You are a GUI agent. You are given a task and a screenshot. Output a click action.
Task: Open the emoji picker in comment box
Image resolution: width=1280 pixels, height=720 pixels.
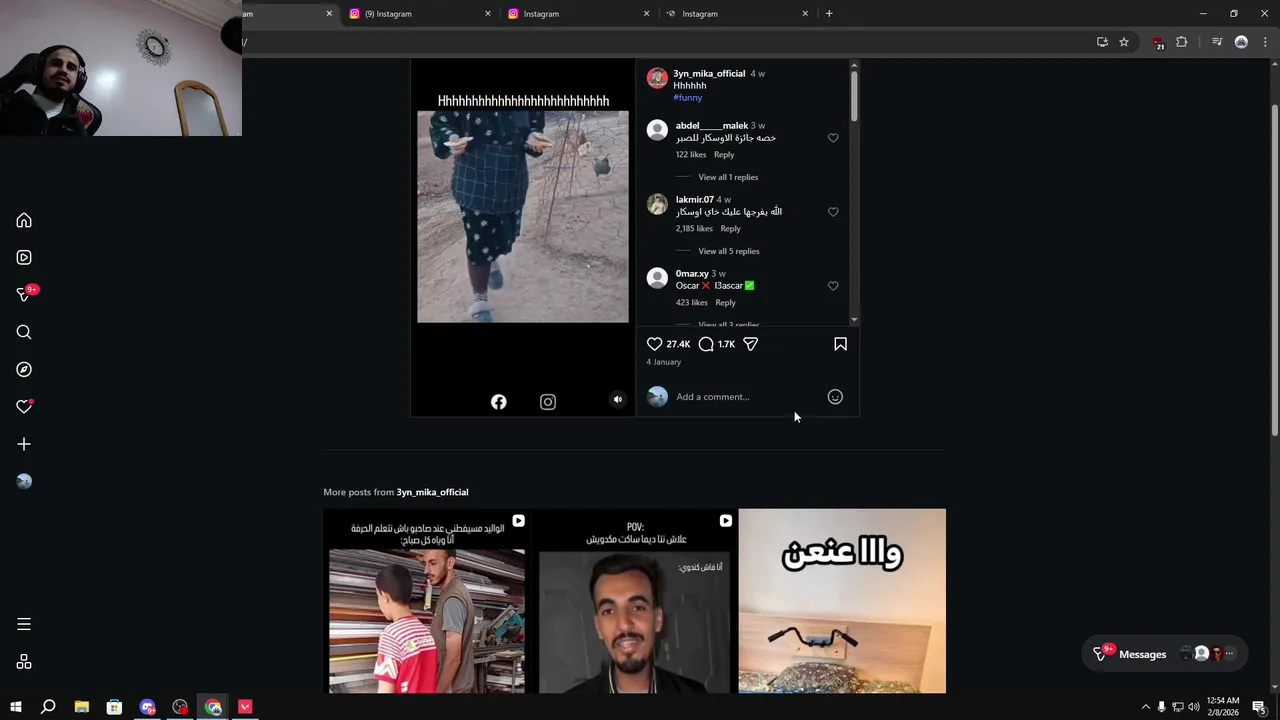(x=835, y=397)
